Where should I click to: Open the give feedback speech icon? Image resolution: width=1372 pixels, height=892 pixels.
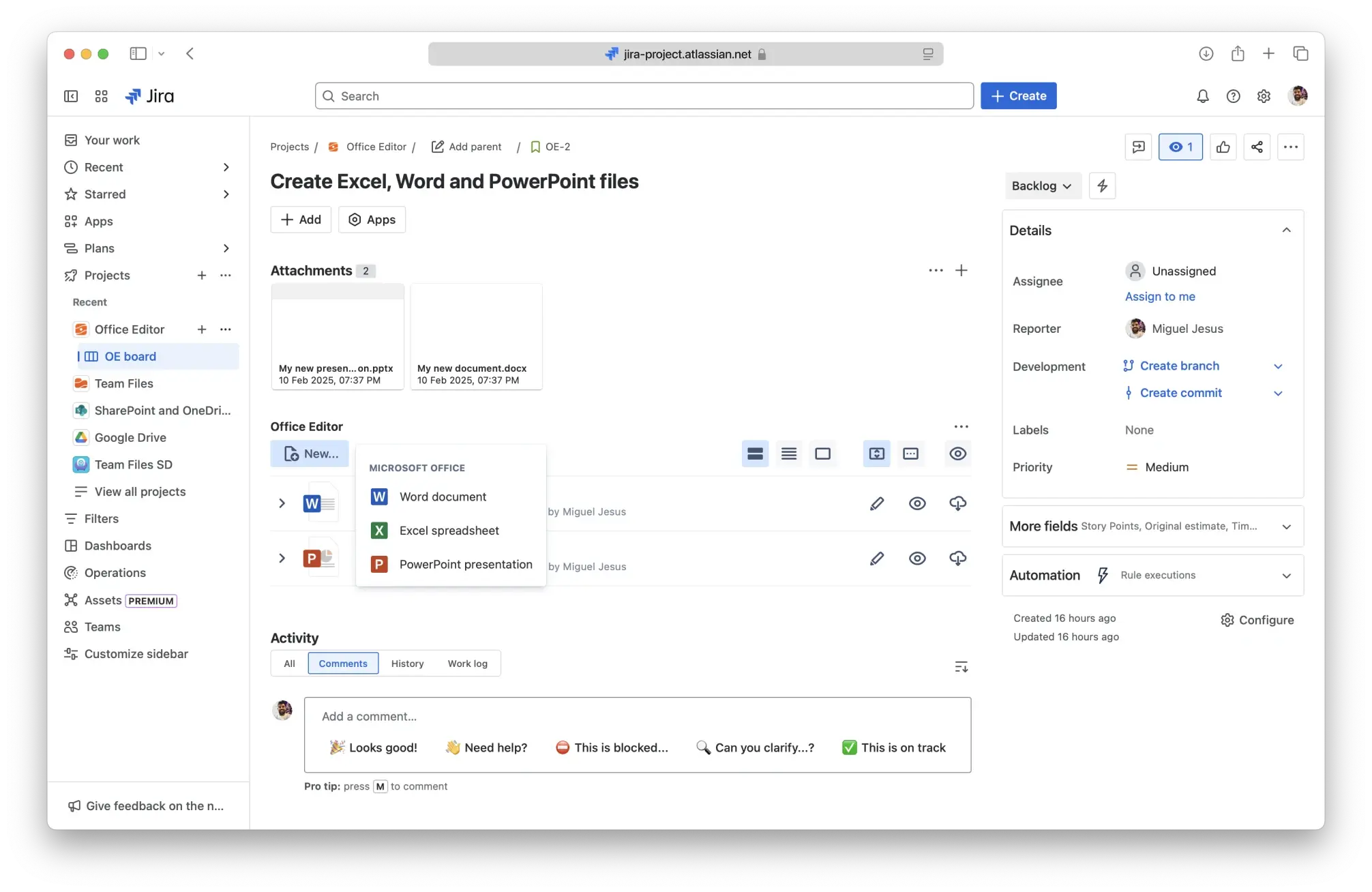(x=1138, y=147)
